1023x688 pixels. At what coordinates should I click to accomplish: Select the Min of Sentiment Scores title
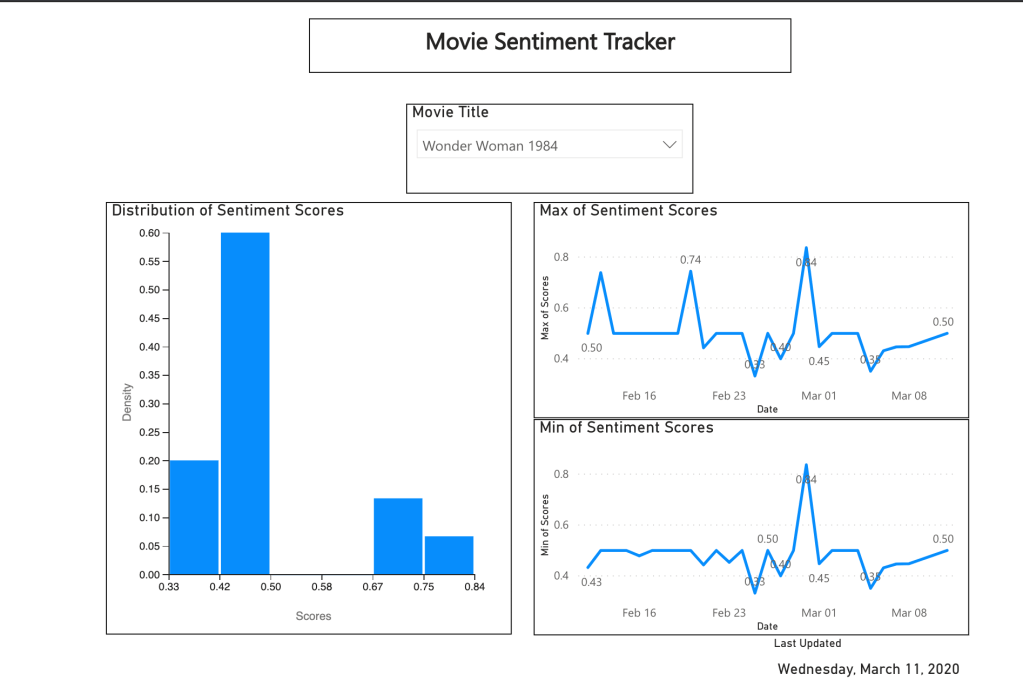click(x=626, y=428)
